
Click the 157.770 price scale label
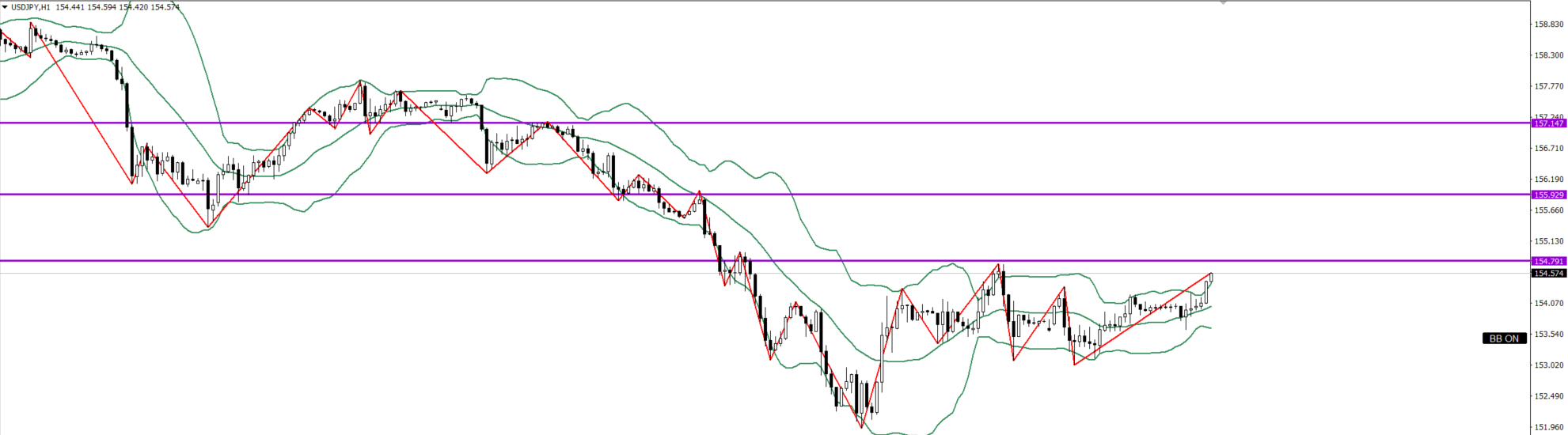tap(1548, 86)
